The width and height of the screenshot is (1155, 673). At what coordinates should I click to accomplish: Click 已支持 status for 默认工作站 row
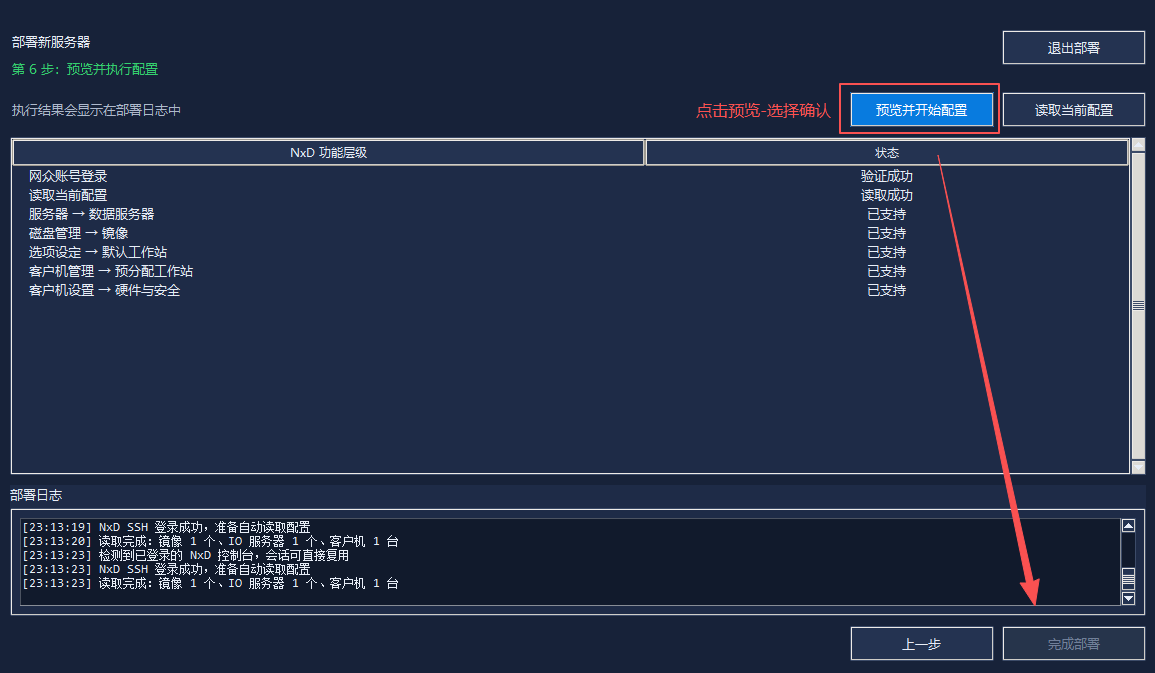(x=887, y=253)
